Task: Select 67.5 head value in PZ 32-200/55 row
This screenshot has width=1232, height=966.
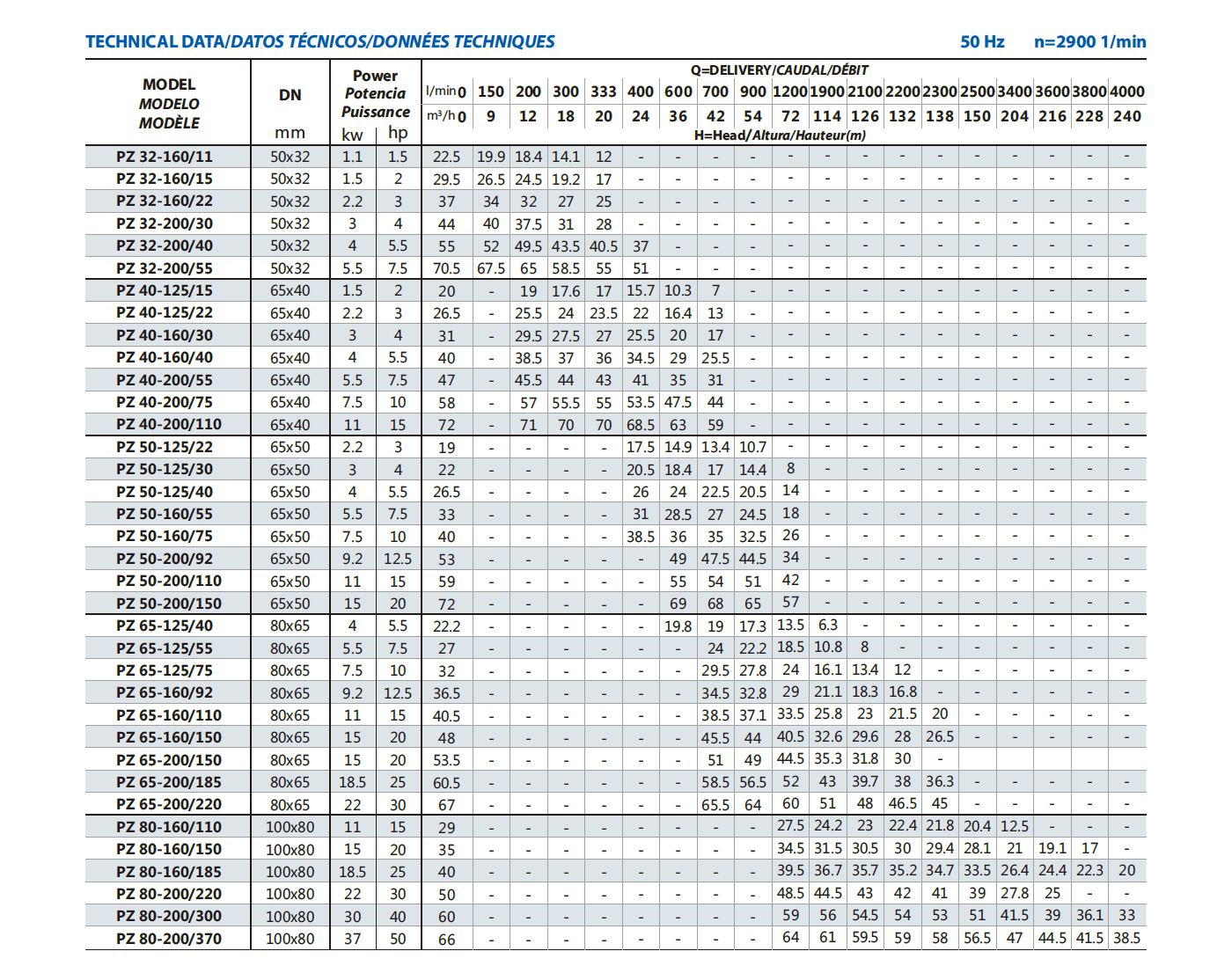Action: (x=491, y=268)
